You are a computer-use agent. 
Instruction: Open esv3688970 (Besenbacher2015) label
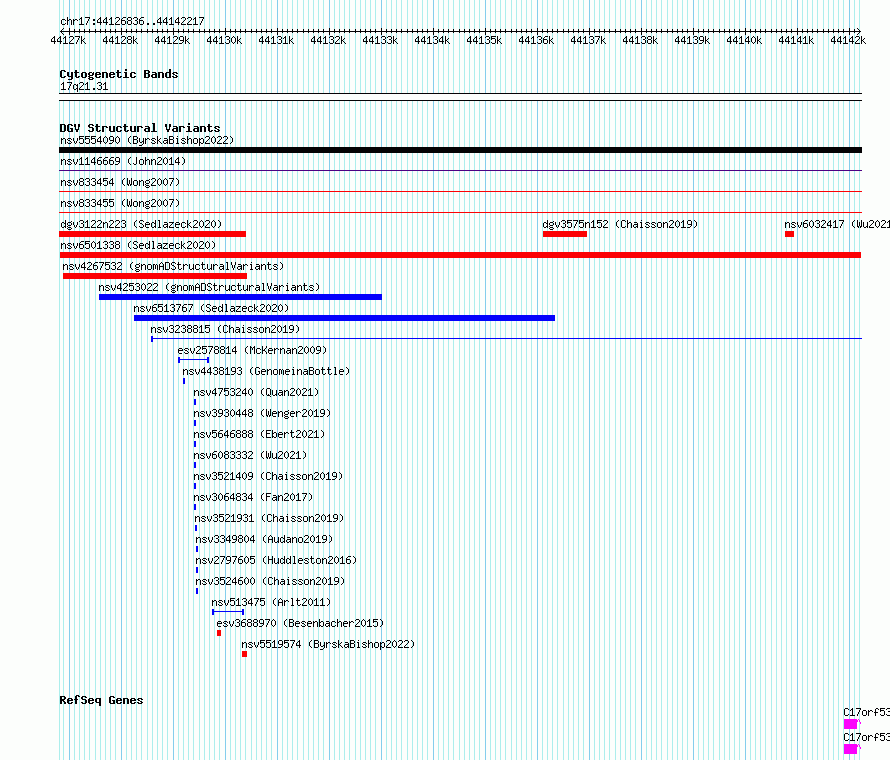pyautogui.click(x=300, y=623)
